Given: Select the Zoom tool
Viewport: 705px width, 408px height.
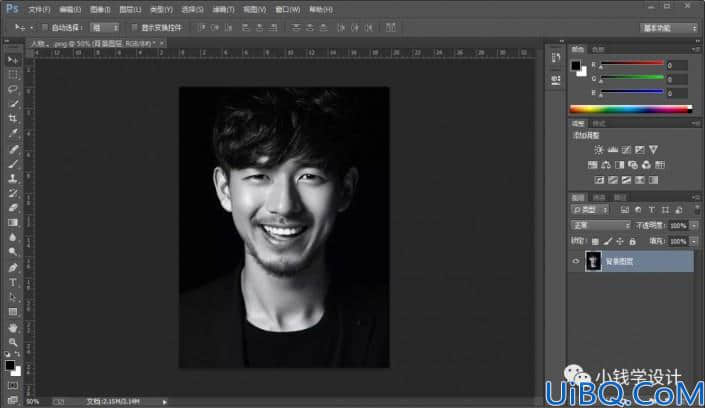Looking at the screenshot, I should coord(13,342).
